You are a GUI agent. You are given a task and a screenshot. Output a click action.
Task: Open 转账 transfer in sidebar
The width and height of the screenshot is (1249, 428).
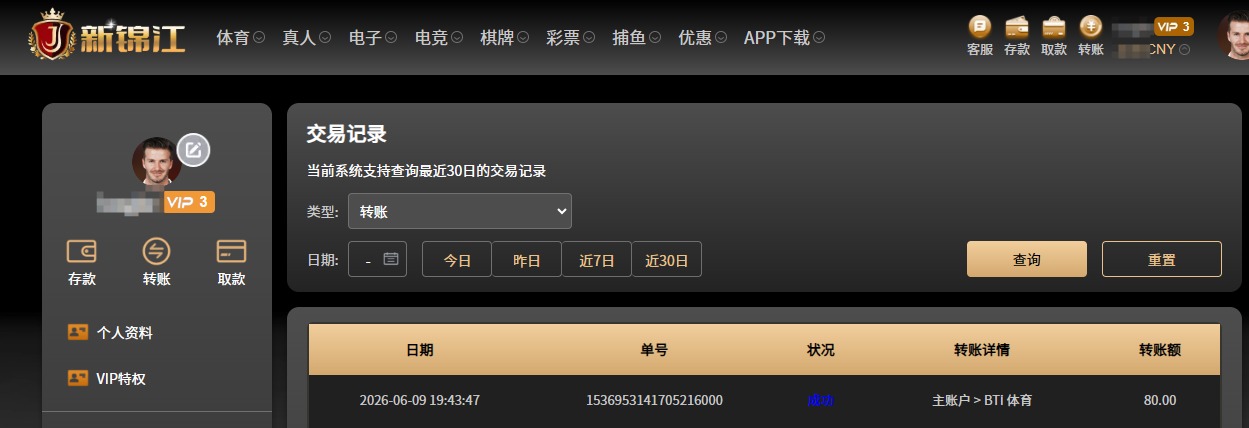pyautogui.click(x=157, y=263)
